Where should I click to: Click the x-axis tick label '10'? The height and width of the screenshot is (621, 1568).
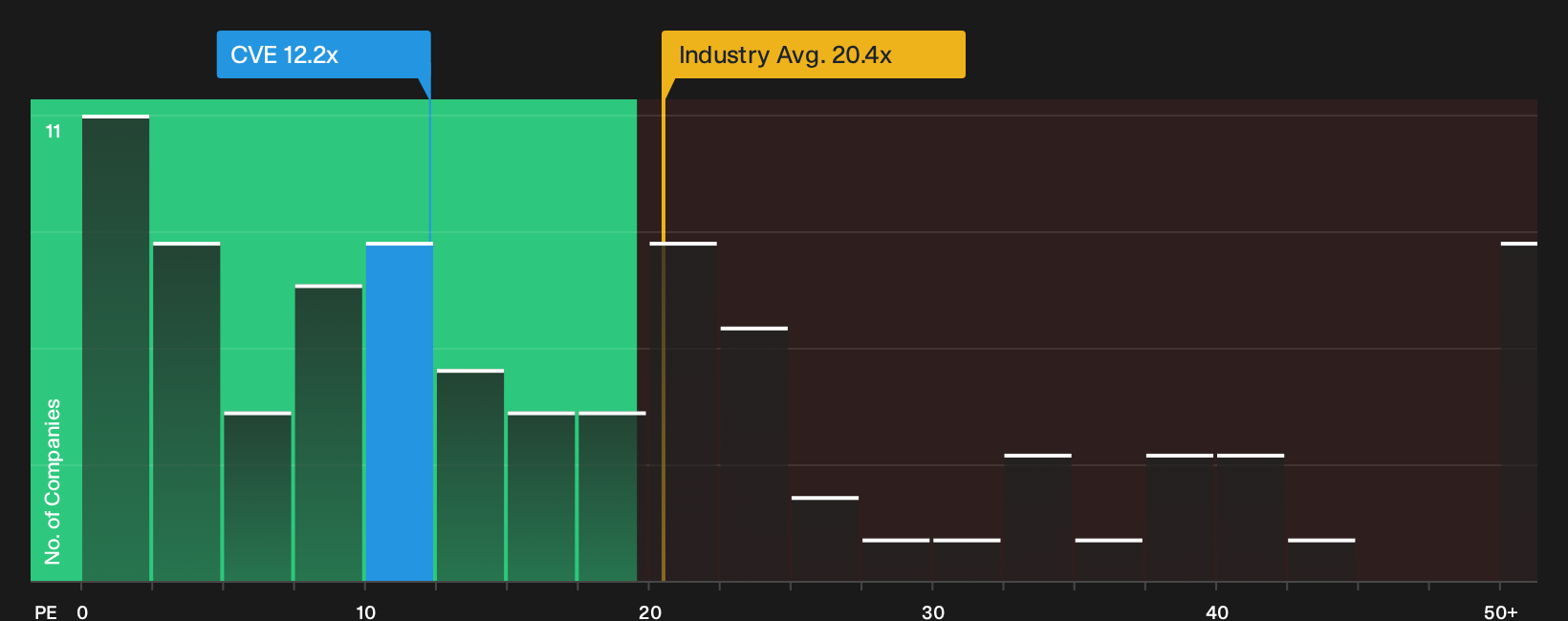(x=366, y=612)
